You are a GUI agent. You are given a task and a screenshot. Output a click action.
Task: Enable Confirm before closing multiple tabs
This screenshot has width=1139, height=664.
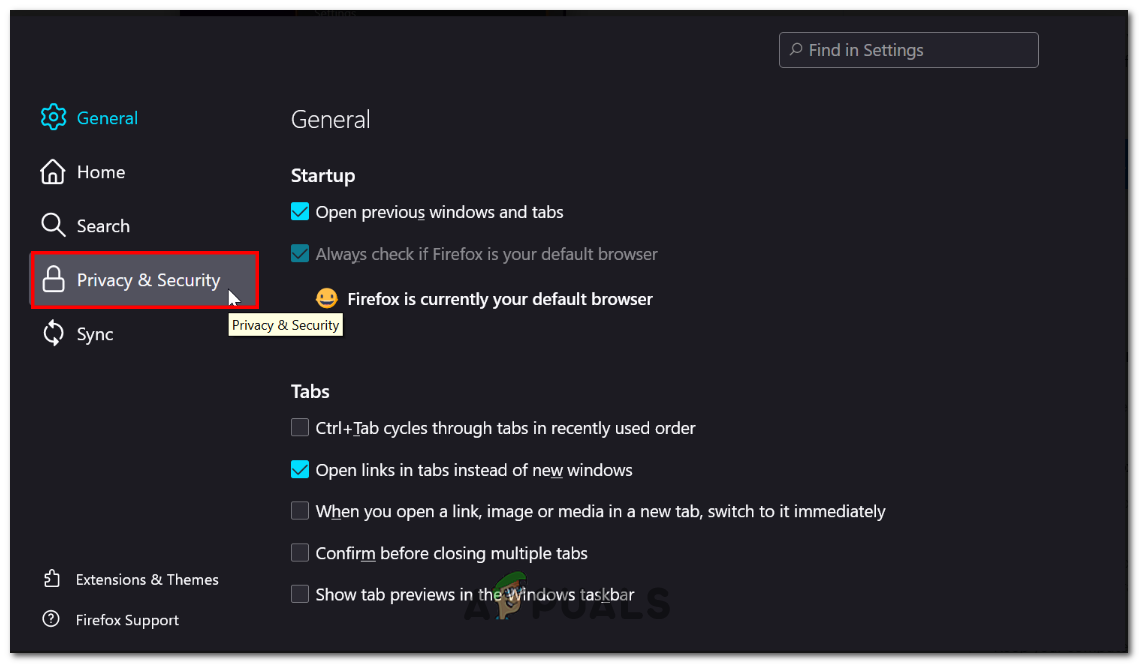pos(300,552)
